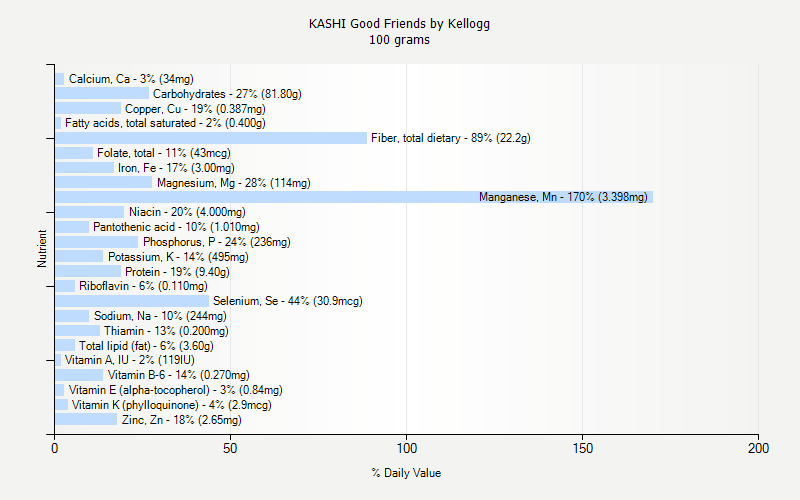This screenshot has height=500, width=800.
Task: Click the 'Selenium, Se - 44% (30.9mcg)' label
Action: (x=288, y=301)
